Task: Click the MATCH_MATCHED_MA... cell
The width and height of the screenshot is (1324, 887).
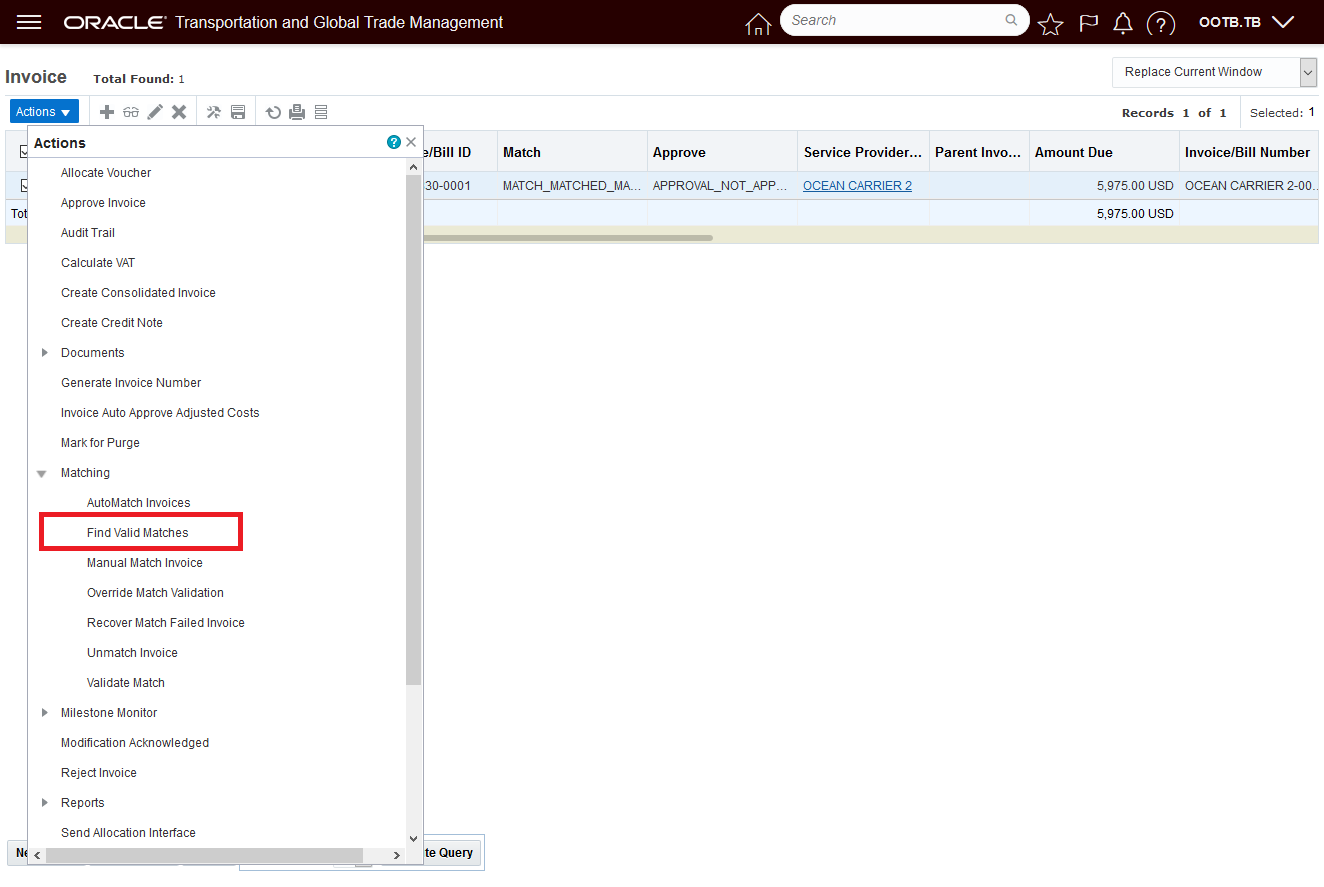Action: [x=572, y=186]
